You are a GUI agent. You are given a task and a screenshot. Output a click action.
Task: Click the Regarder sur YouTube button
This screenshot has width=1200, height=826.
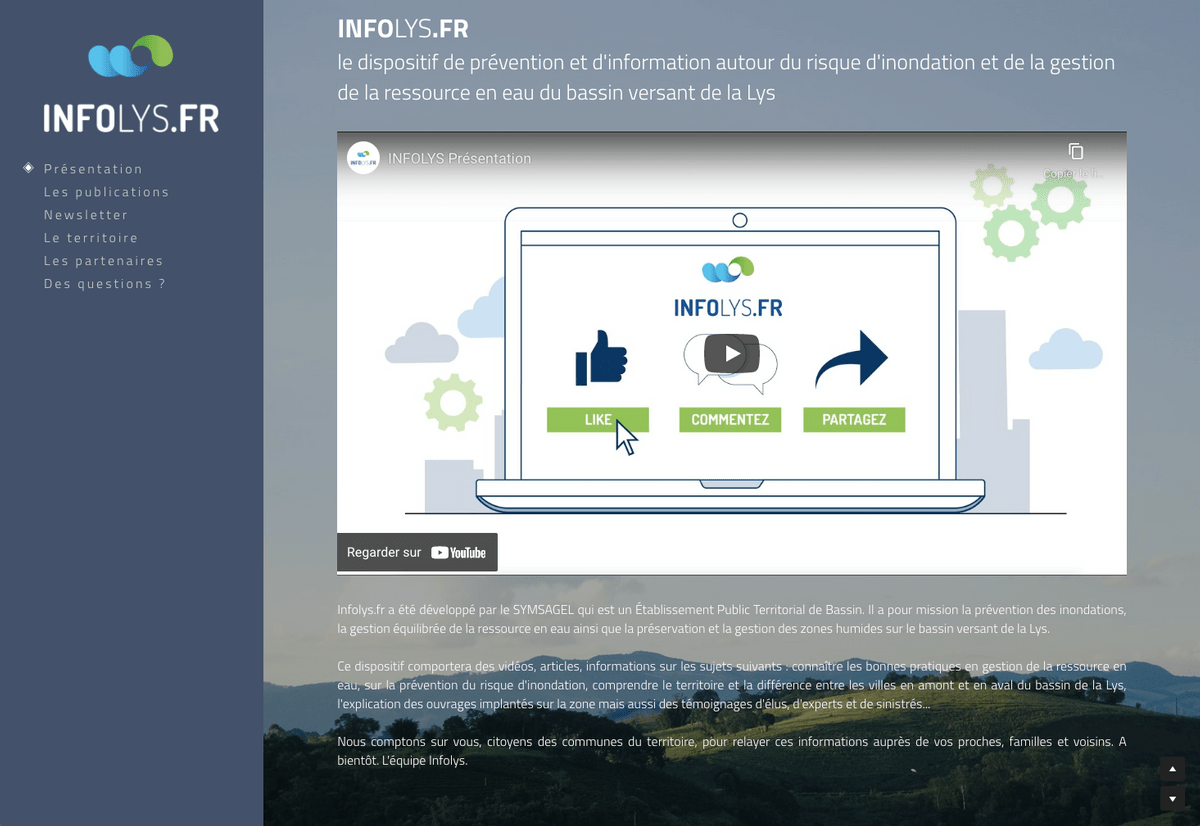[x=417, y=552]
